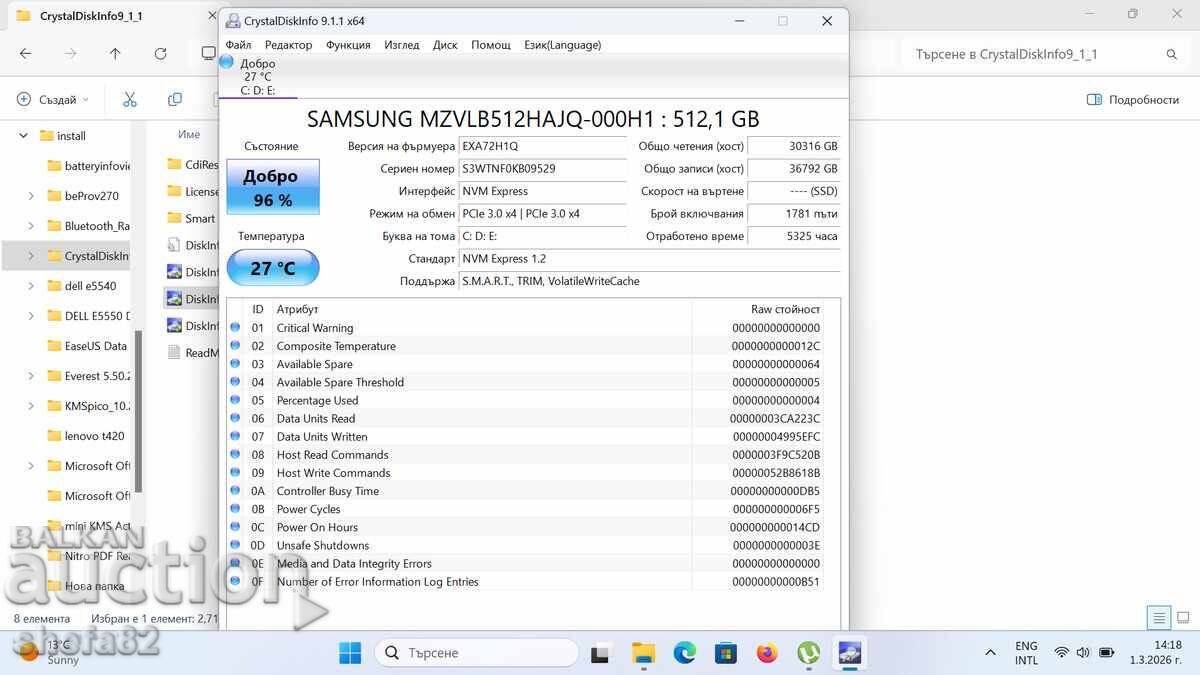Open WhatsApp from the taskbar
This screenshot has width=1200, height=675.
tap(807, 653)
